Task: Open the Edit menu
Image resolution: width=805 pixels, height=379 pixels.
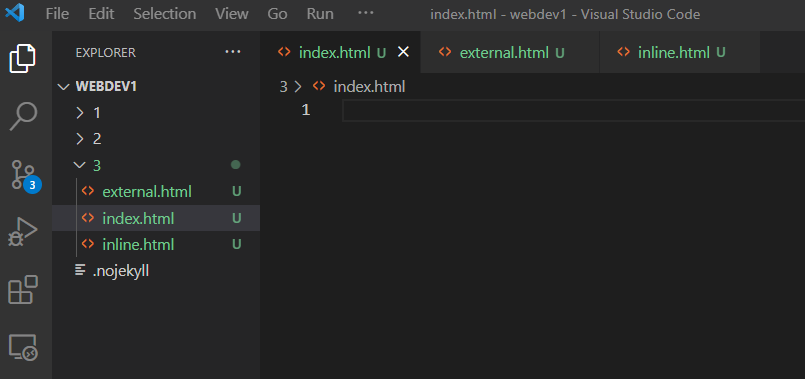Action: (x=101, y=14)
